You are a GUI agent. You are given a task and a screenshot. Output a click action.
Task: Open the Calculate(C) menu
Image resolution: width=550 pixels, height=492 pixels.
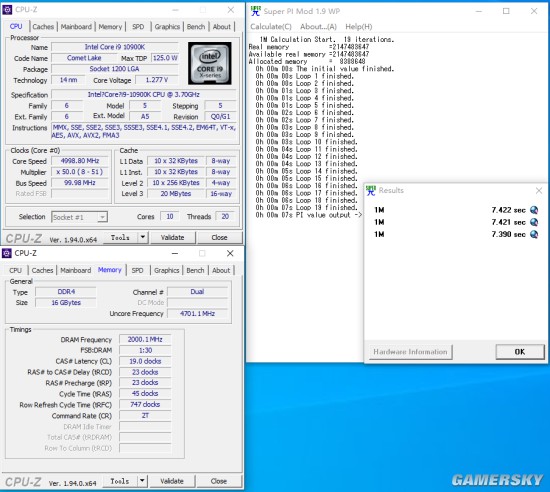pyautogui.click(x=271, y=27)
